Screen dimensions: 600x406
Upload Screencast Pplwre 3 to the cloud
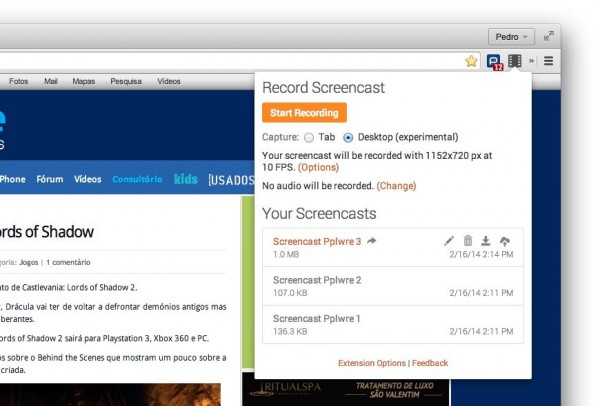[505, 241]
